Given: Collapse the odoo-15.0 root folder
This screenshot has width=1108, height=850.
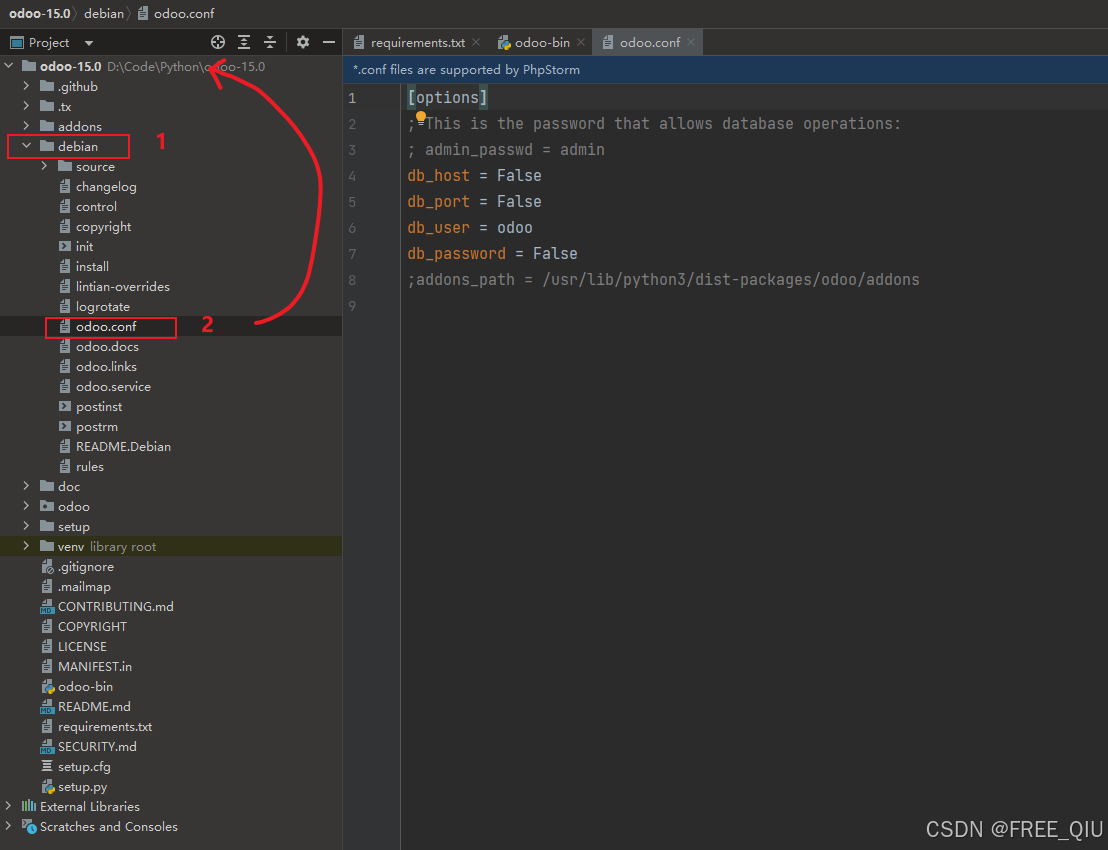Looking at the screenshot, I should pos(9,66).
